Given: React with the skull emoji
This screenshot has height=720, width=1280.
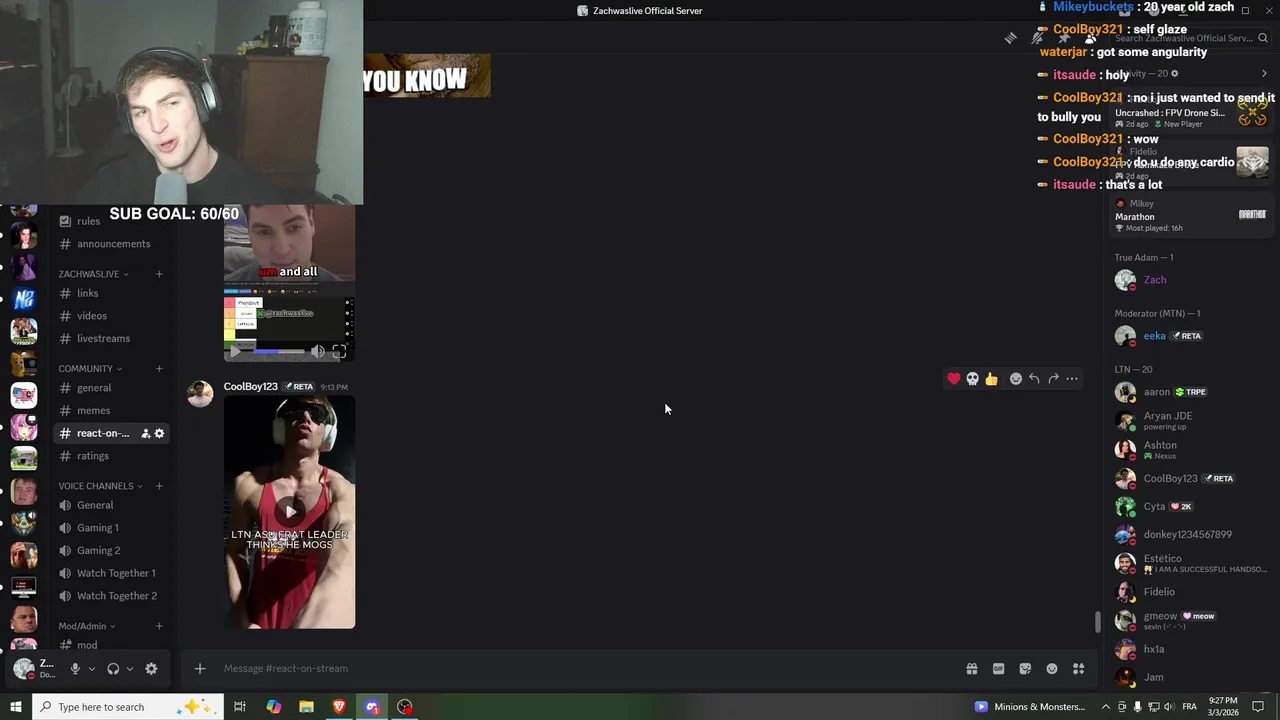Looking at the screenshot, I should [x=972, y=379].
